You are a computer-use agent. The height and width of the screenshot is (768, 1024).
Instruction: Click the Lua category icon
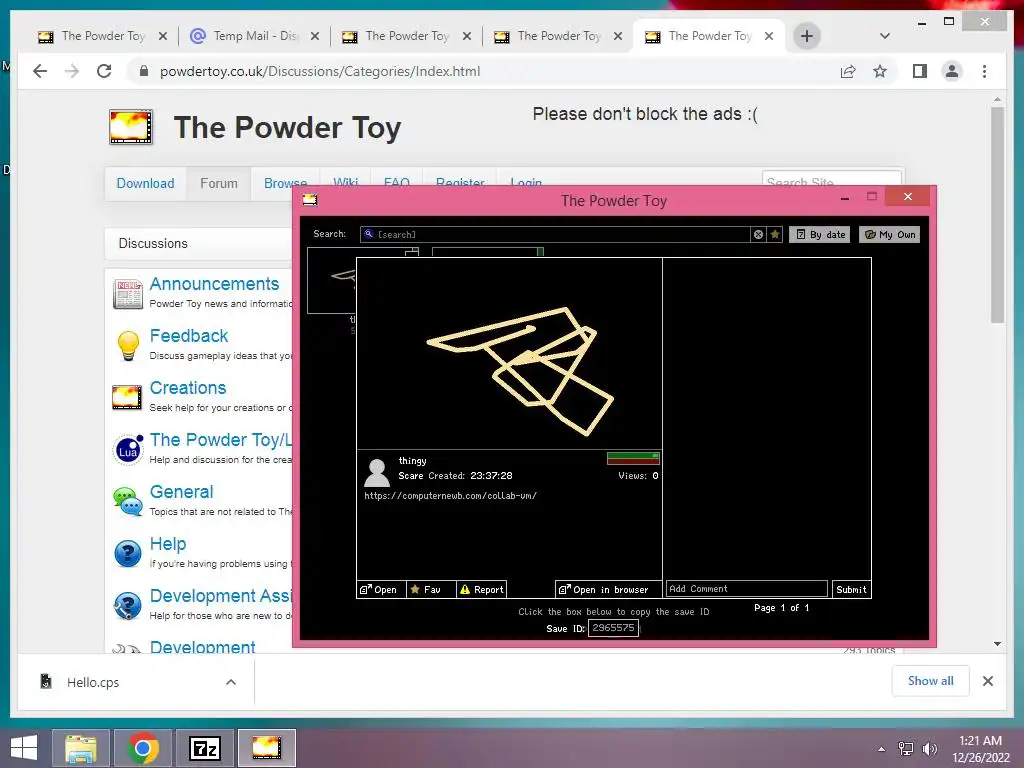[128, 449]
